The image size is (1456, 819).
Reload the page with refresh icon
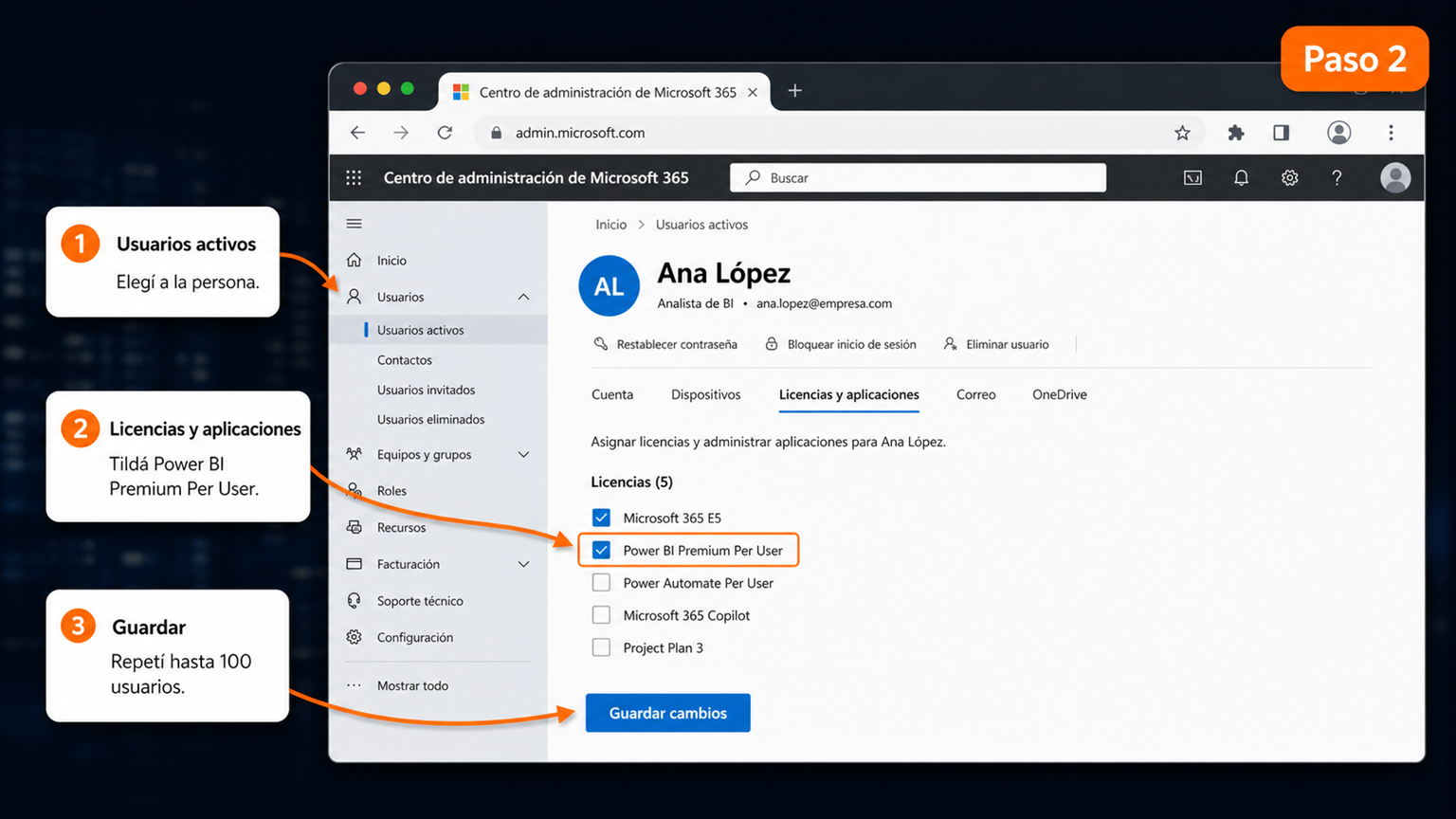[x=445, y=133]
